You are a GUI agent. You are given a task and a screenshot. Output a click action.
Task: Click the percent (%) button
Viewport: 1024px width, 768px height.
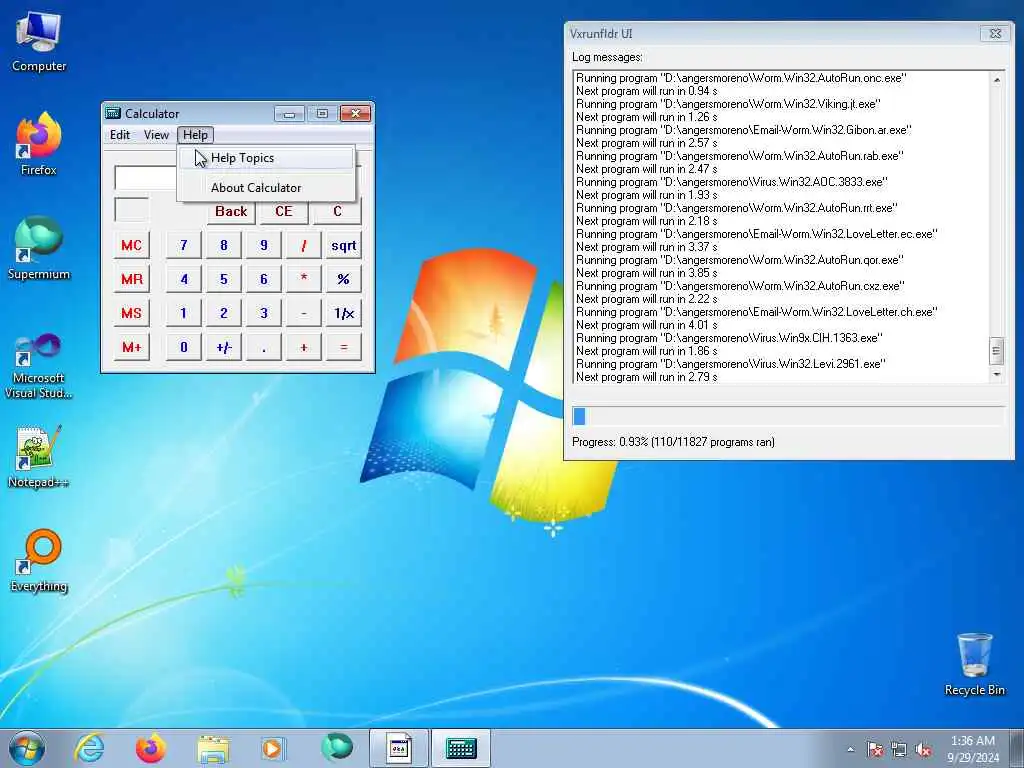coord(344,280)
